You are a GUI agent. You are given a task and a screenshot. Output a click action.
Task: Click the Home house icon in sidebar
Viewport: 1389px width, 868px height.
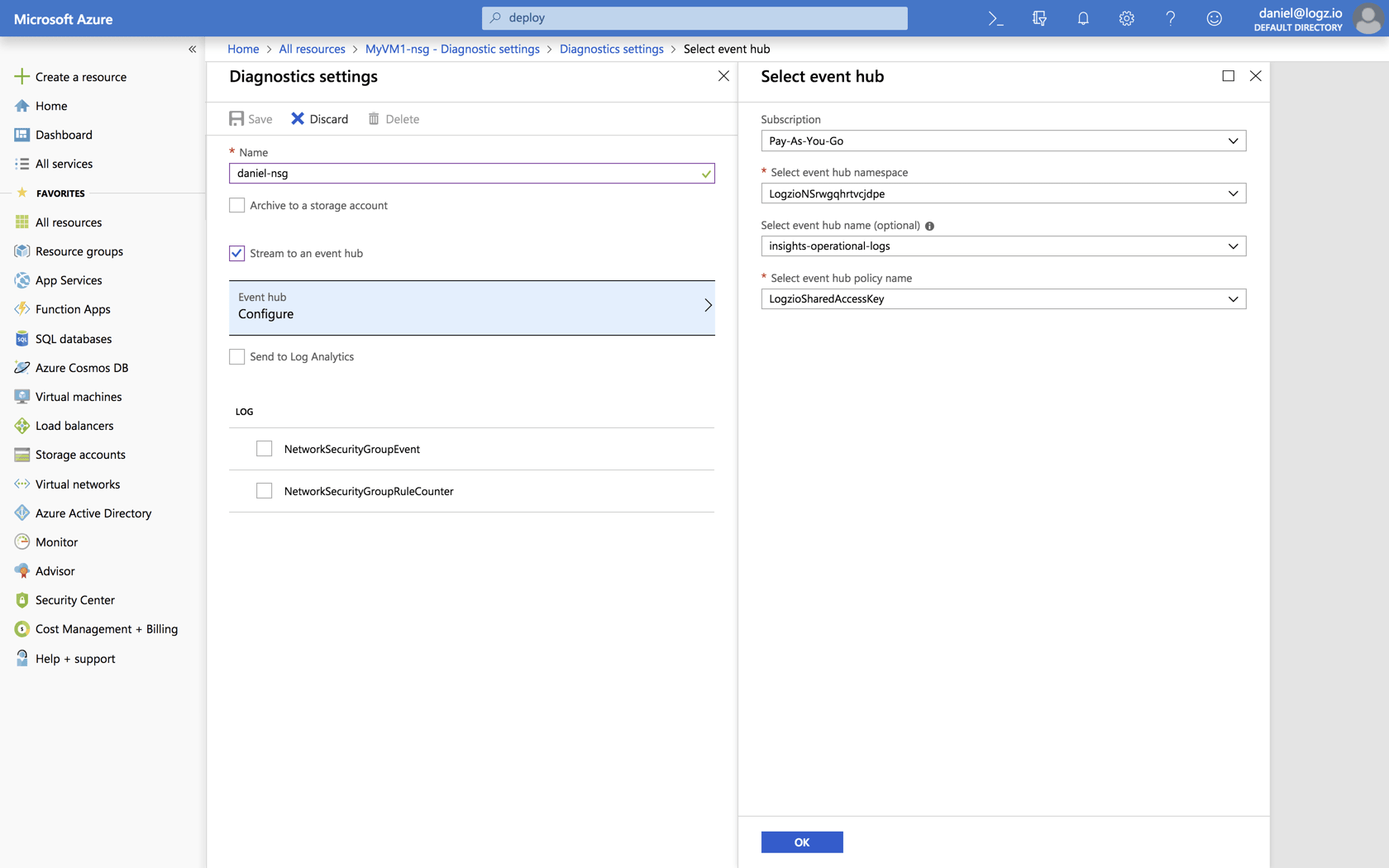click(x=22, y=106)
